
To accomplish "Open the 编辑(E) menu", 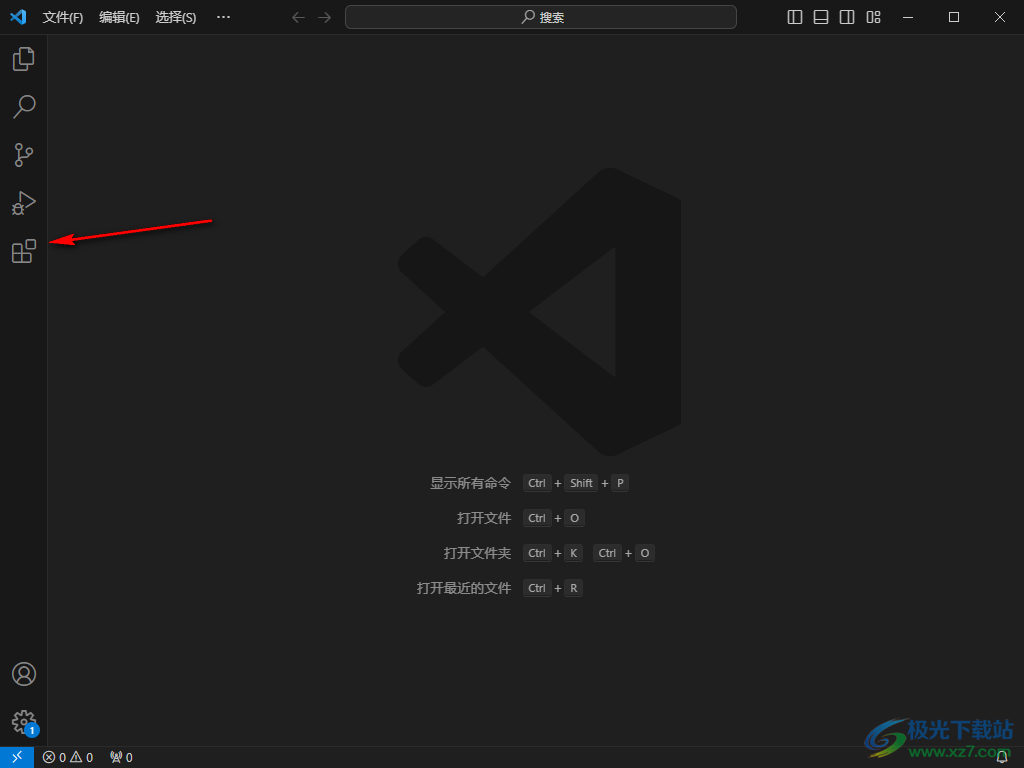I will click(x=119, y=17).
